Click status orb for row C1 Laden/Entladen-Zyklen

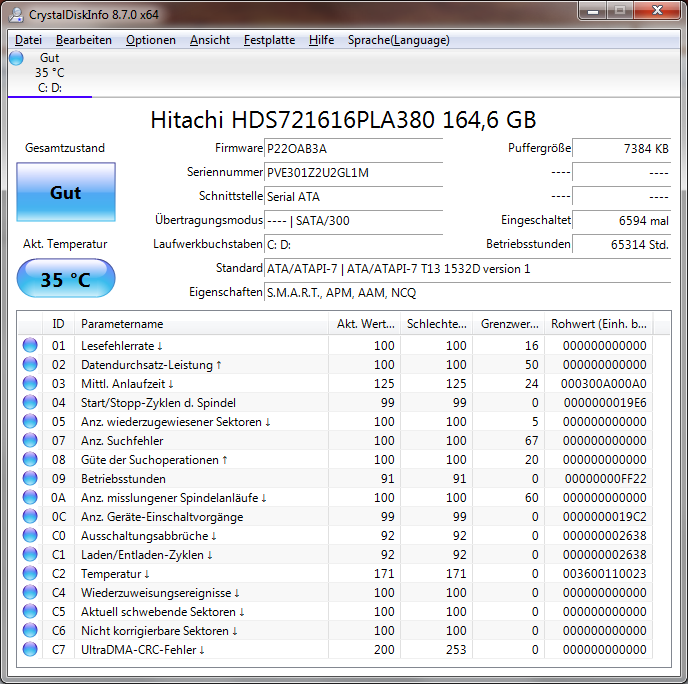pos(30,555)
